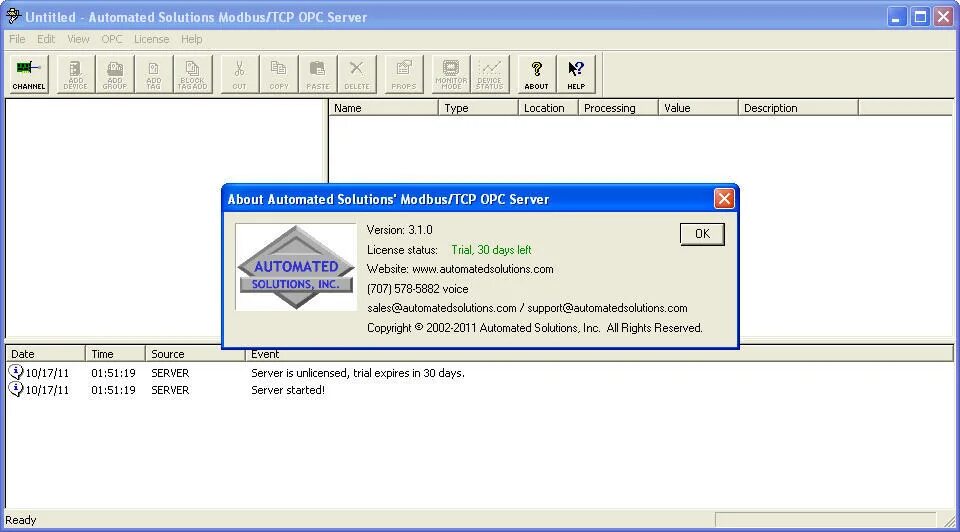Select 'Server is unlicensed, trial expires' event text
The width and height of the screenshot is (960, 532).
pos(358,373)
